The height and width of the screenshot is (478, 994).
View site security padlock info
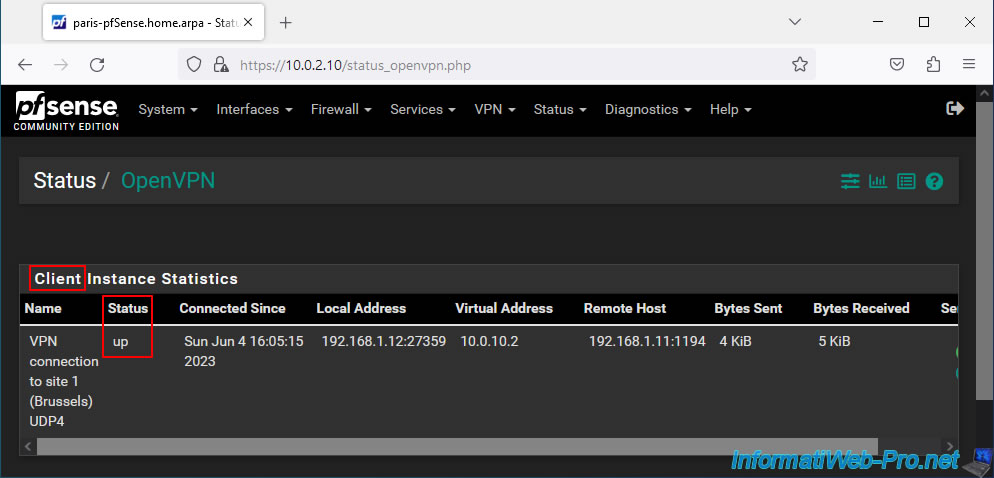point(220,65)
